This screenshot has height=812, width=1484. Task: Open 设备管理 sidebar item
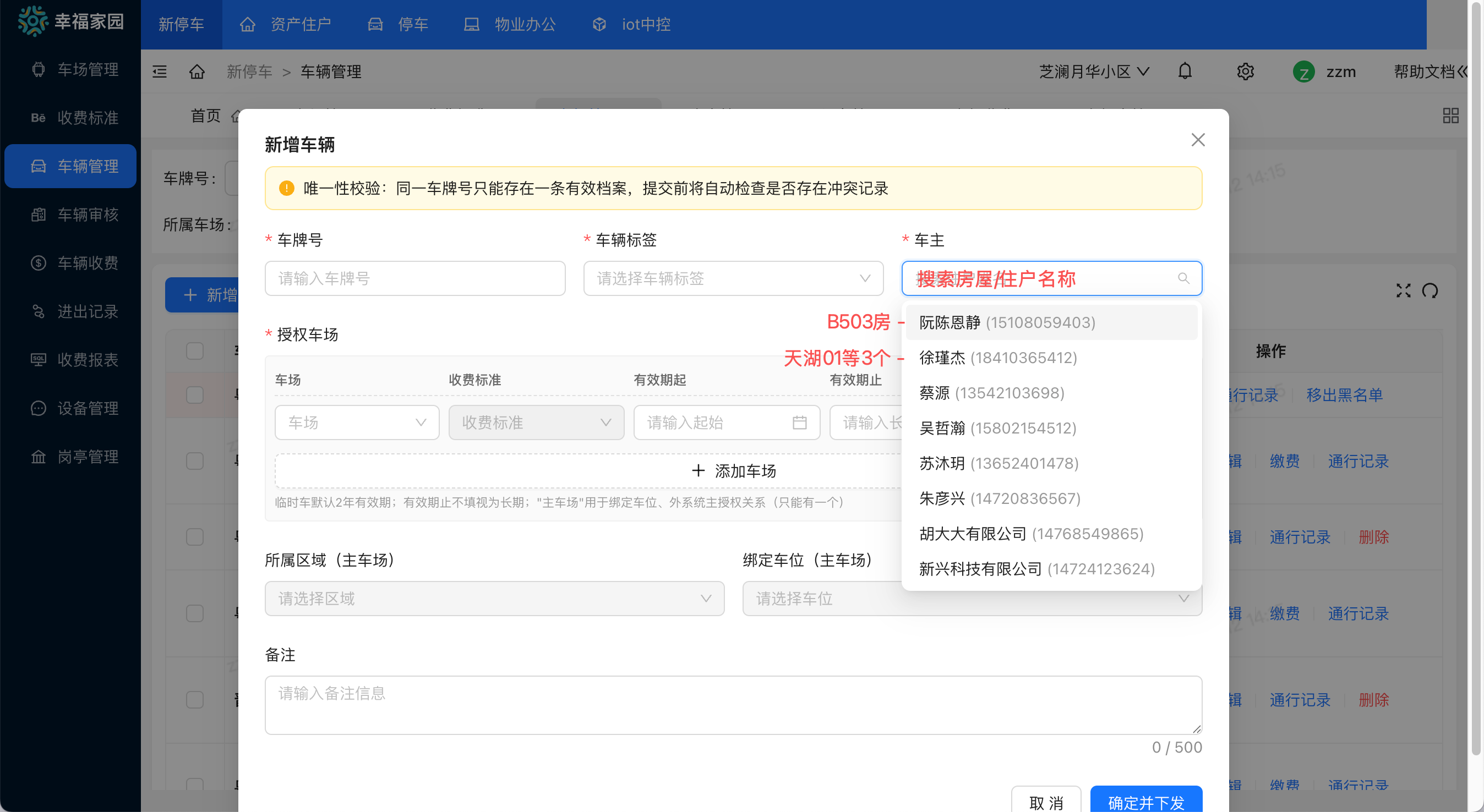click(x=70, y=408)
